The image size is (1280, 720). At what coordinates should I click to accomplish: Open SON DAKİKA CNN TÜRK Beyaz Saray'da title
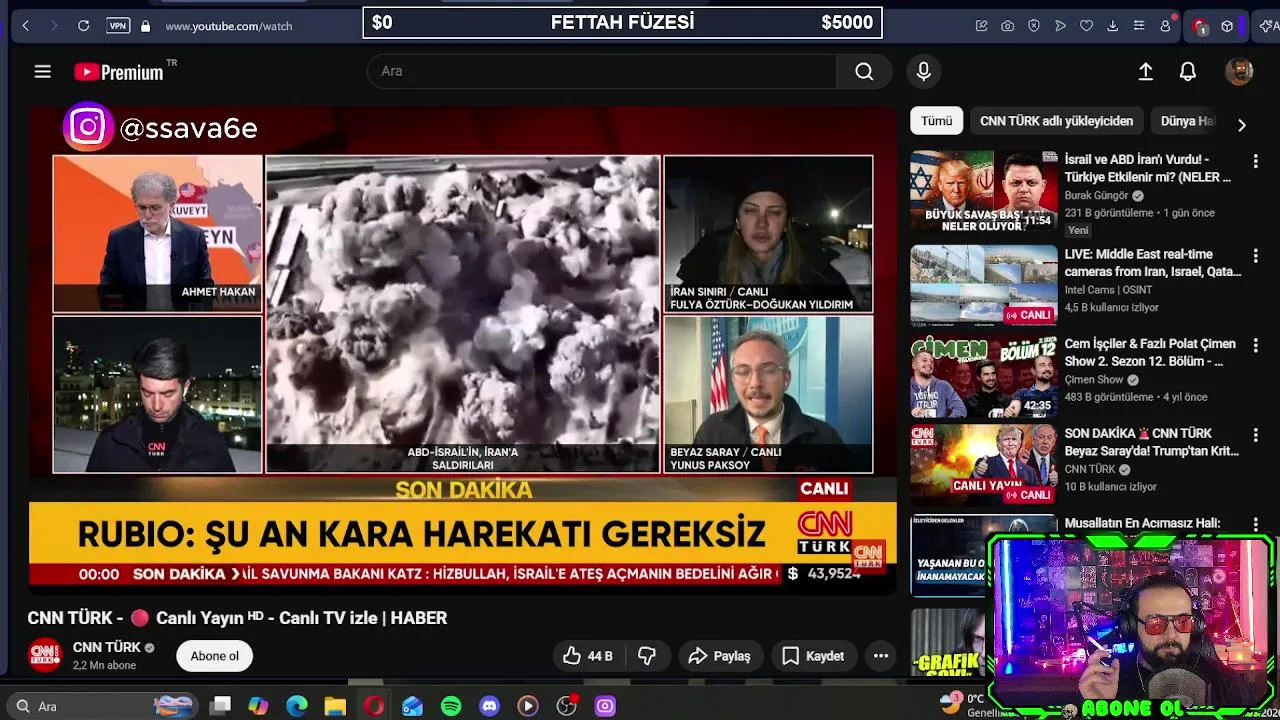tap(1150, 442)
